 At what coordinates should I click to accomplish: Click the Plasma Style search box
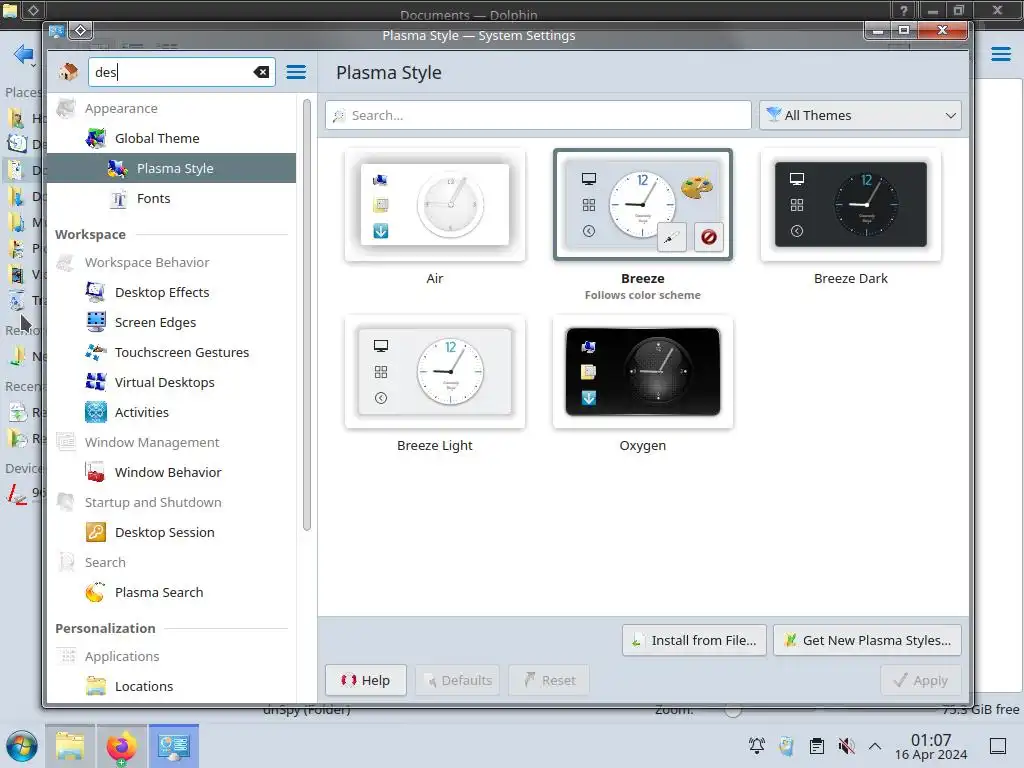click(538, 116)
